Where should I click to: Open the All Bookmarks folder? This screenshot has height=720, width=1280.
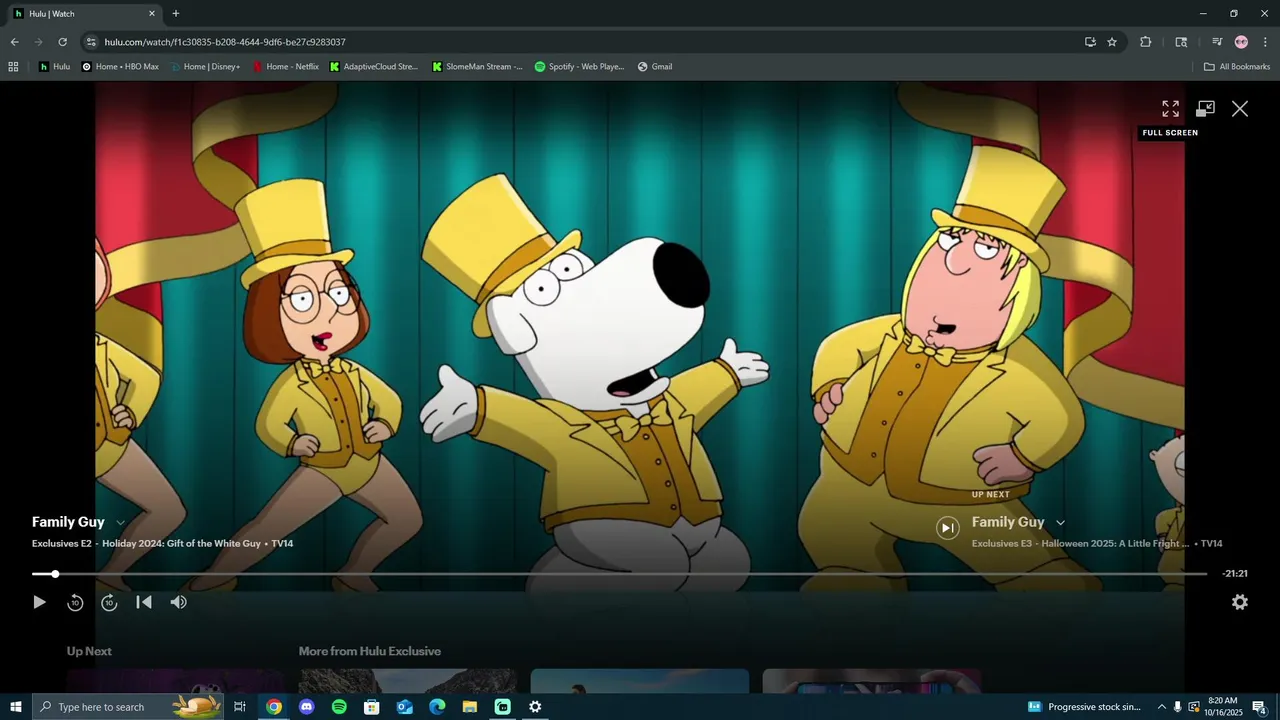tap(1237, 67)
